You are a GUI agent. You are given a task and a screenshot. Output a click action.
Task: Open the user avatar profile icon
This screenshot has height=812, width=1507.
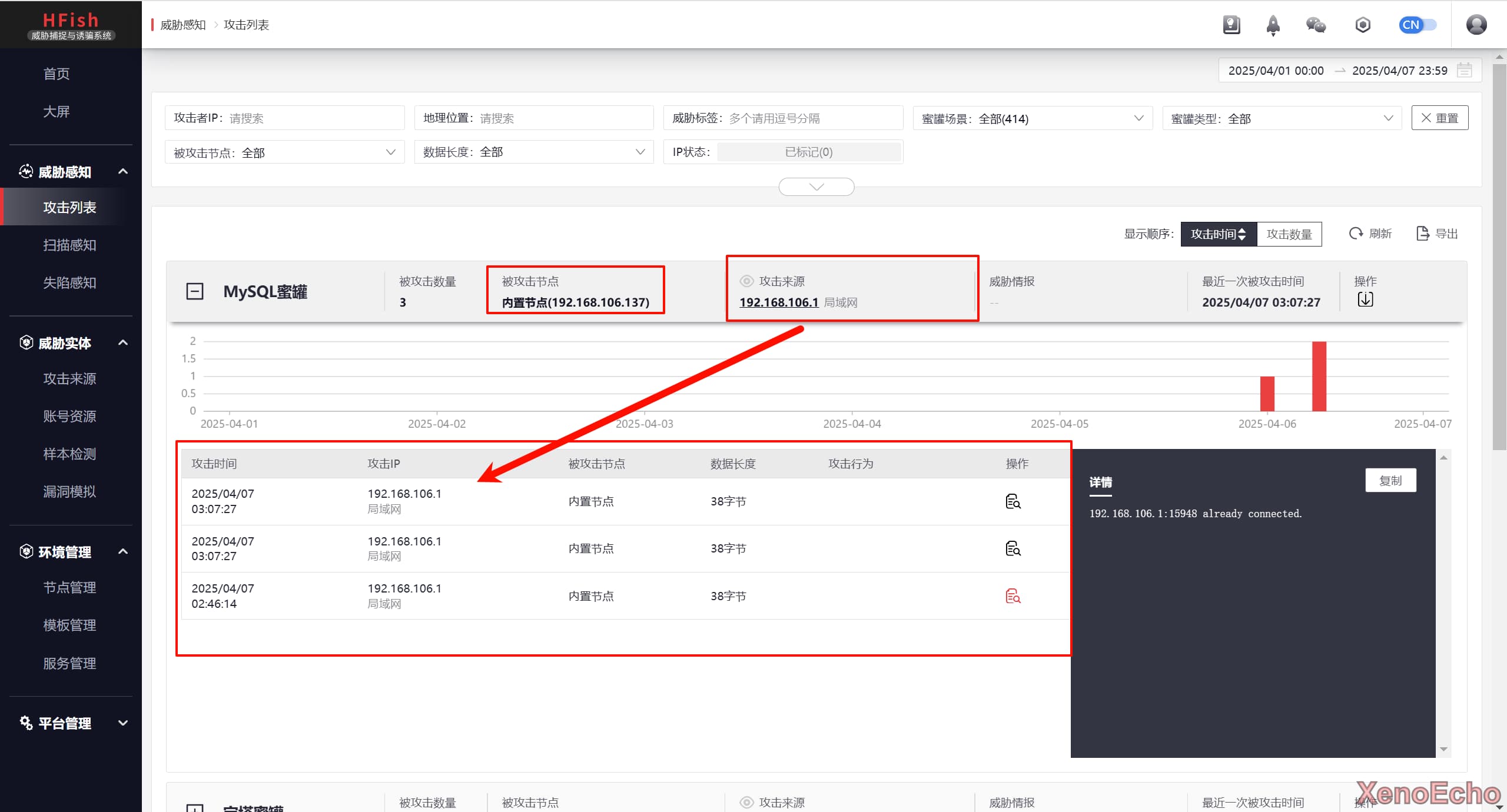pos(1476,25)
